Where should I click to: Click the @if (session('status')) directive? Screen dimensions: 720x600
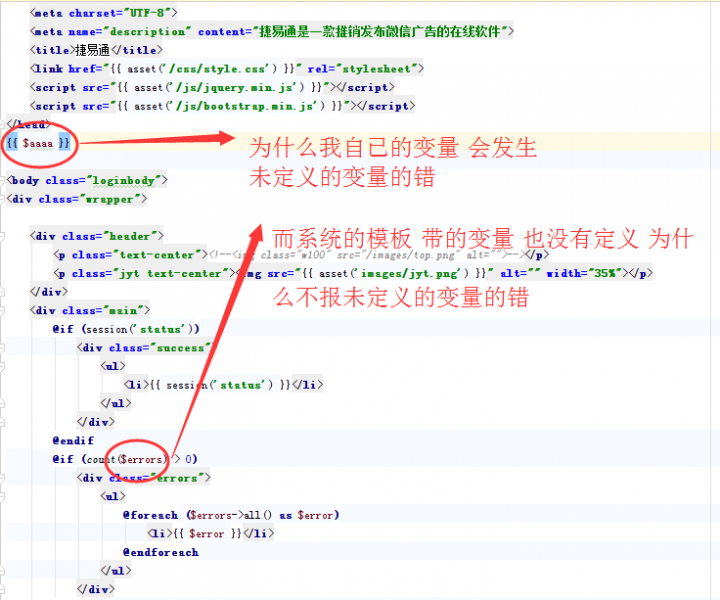[126, 329]
